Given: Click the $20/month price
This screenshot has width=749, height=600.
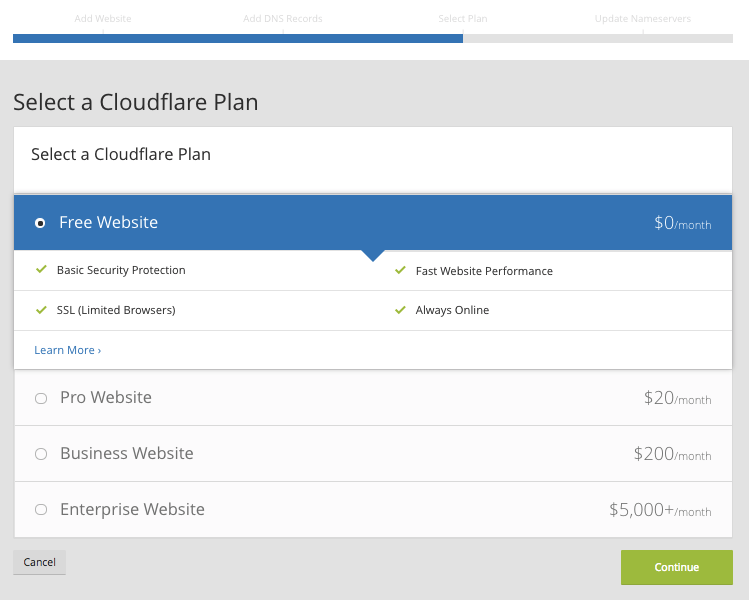Looking at the screenshot, I should click(677, 398).
